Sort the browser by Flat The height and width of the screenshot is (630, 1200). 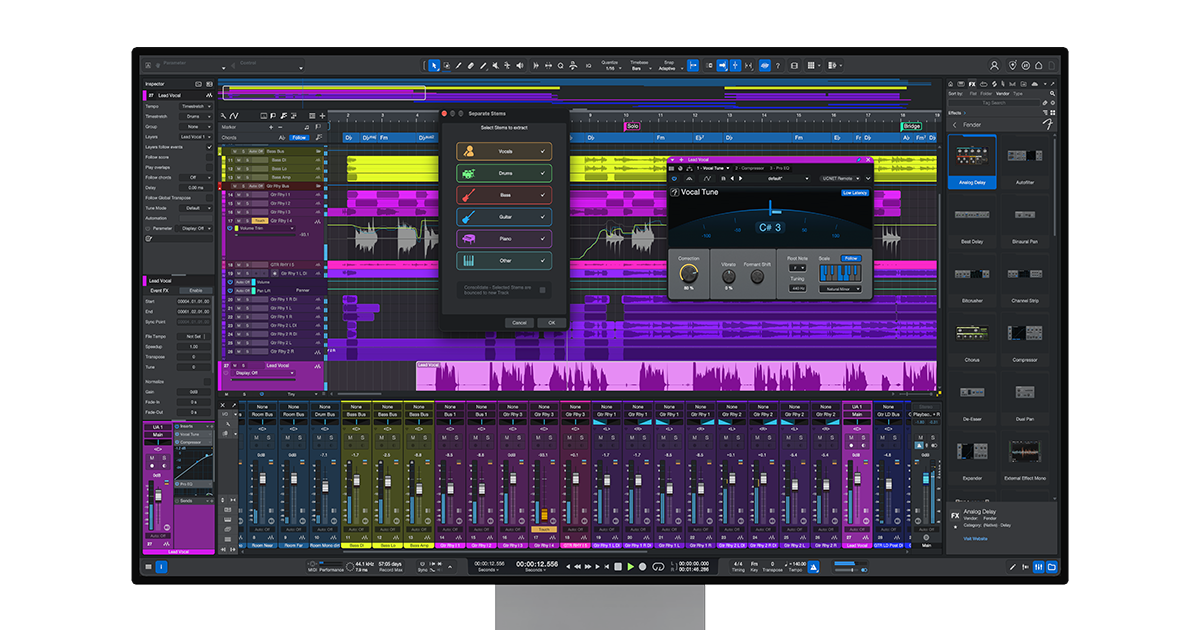pyautogui.click(x=973, y=93)
